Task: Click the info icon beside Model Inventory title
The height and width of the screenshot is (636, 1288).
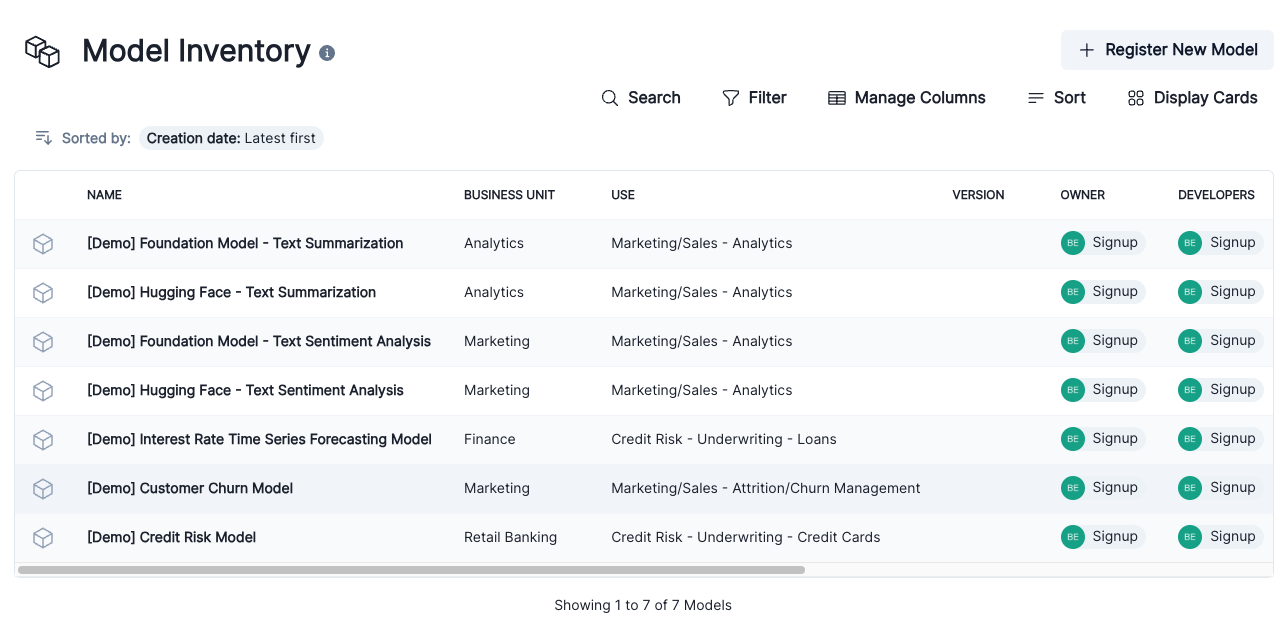Action: point(326,53)
